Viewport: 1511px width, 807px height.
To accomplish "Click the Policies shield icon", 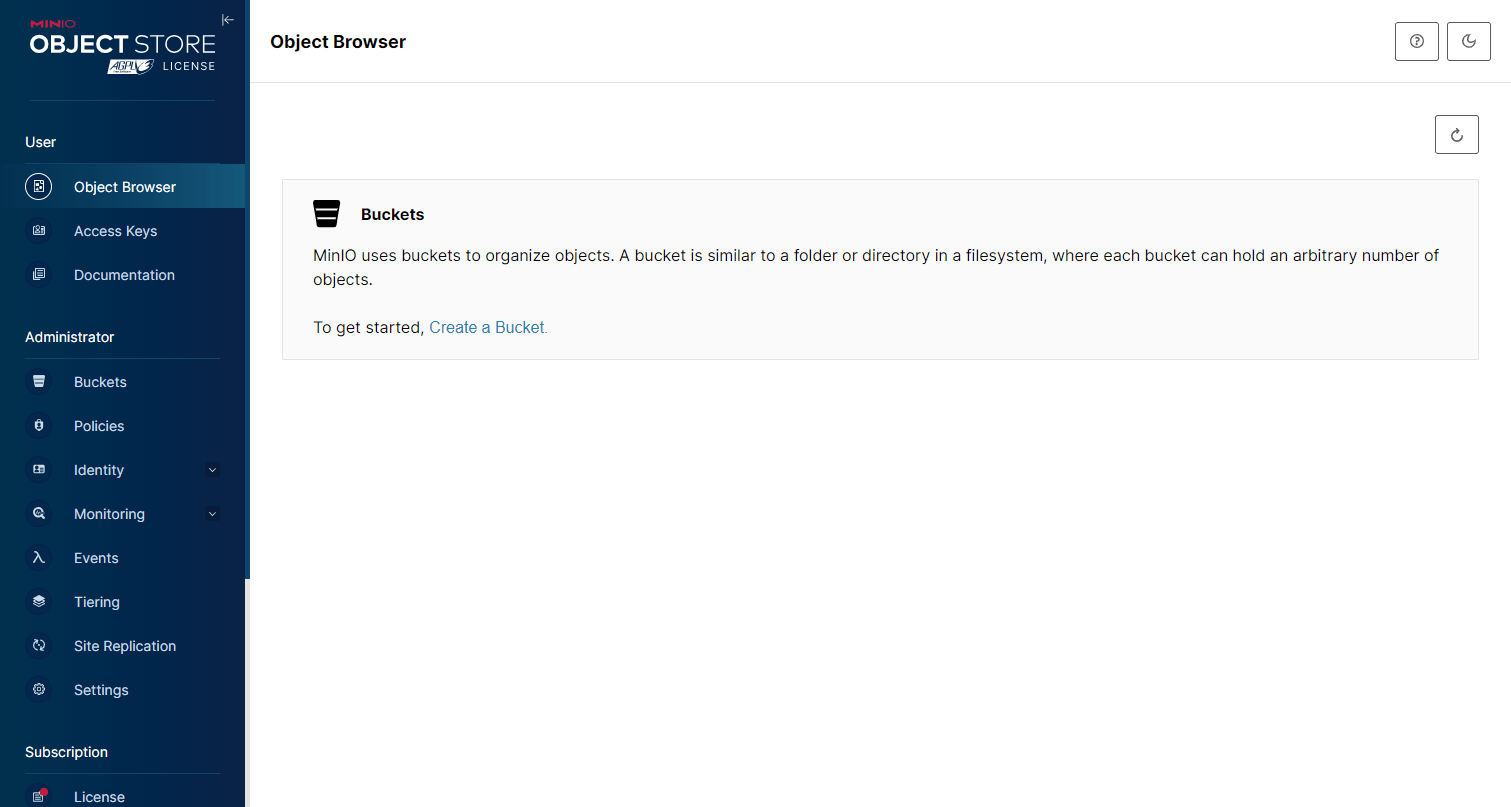I will click(x=38, y=426).
